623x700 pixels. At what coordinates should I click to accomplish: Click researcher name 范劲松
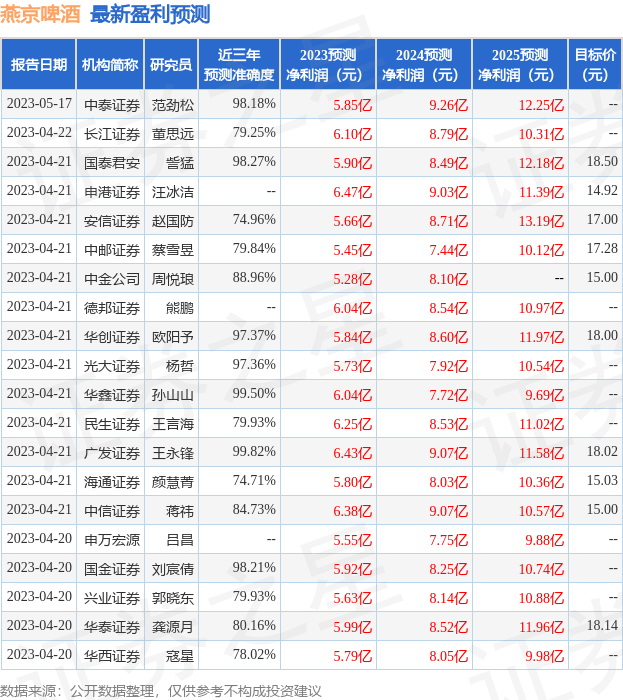point(173,105)
